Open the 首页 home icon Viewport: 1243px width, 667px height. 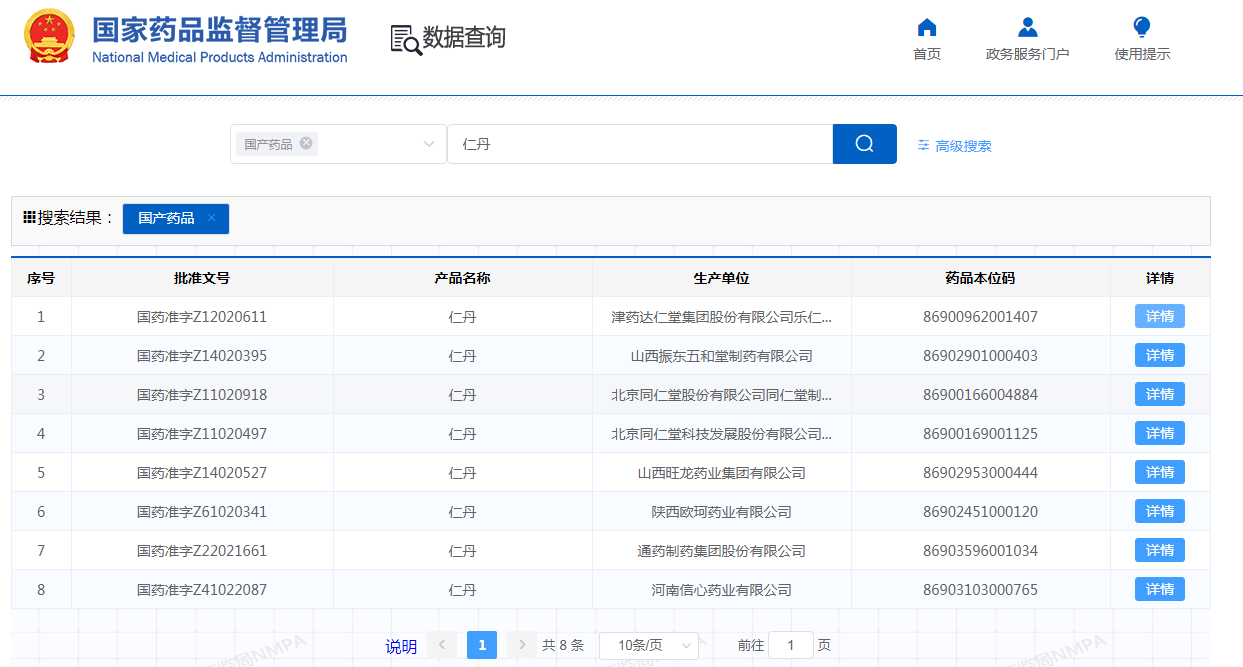pos(927,28)
